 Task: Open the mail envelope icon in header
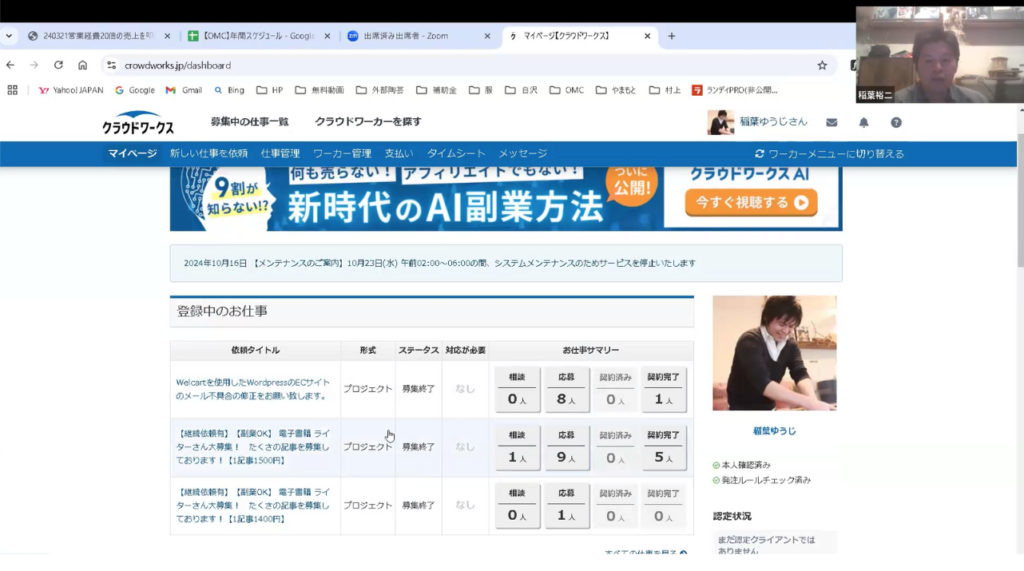(831, 122)
